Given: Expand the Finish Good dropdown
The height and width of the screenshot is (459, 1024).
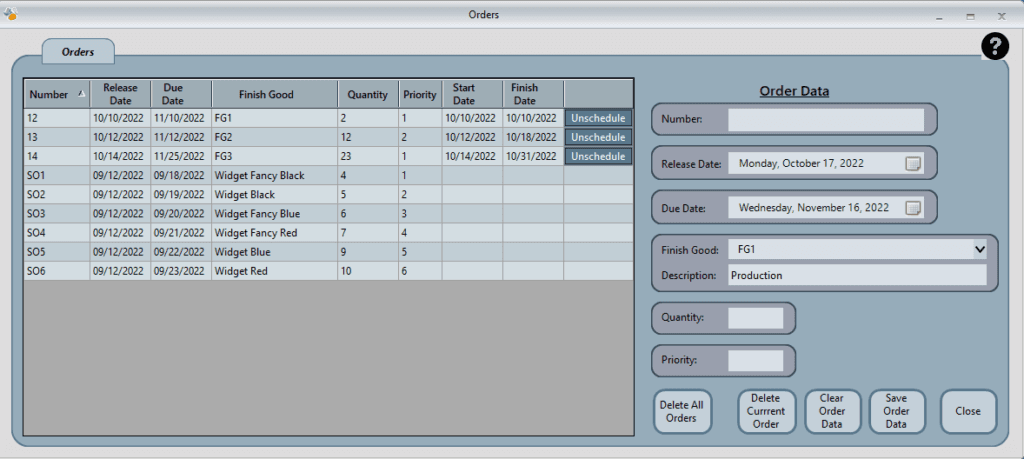Looking at the screenshot, I should click(x=978, y=249).
